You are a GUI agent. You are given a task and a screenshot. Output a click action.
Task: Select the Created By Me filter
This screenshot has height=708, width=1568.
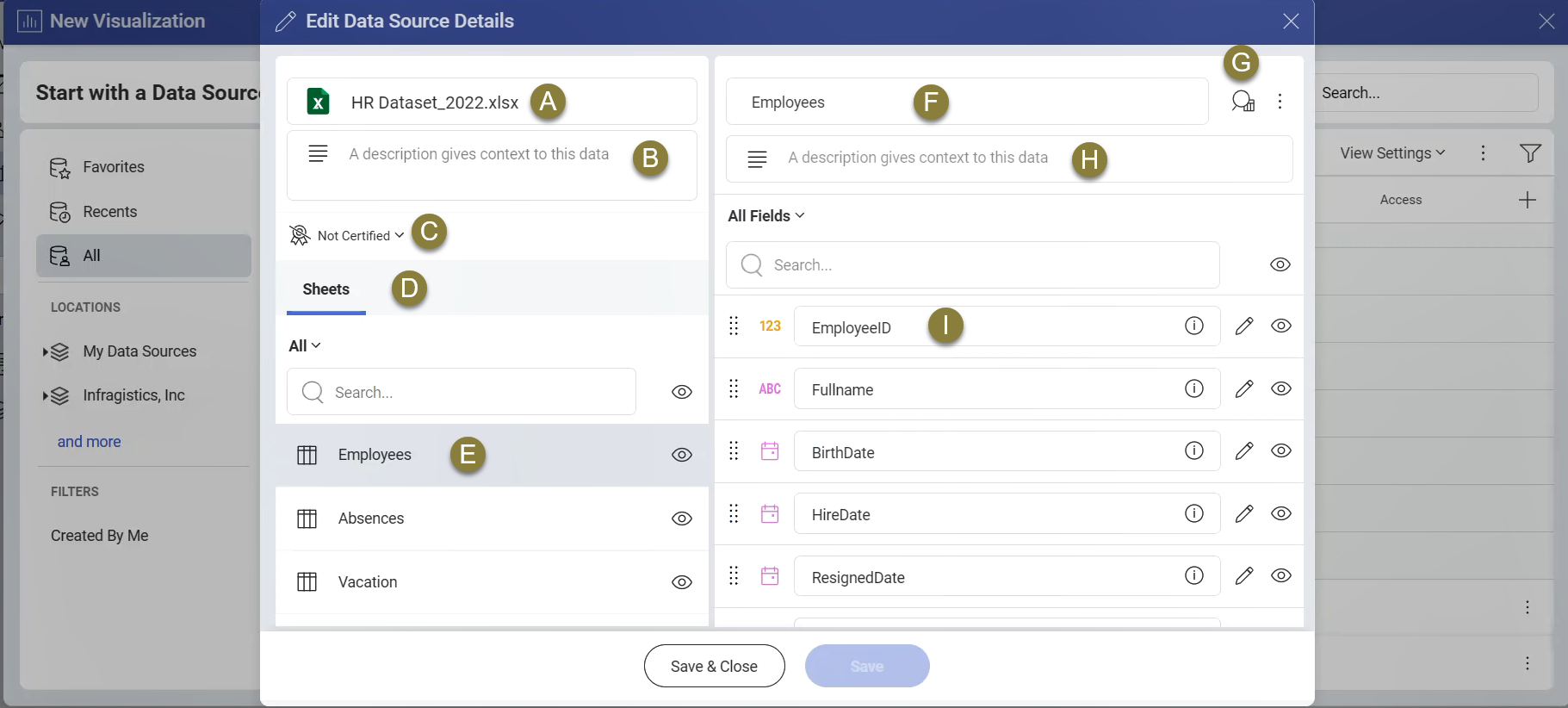pos(100,536)
